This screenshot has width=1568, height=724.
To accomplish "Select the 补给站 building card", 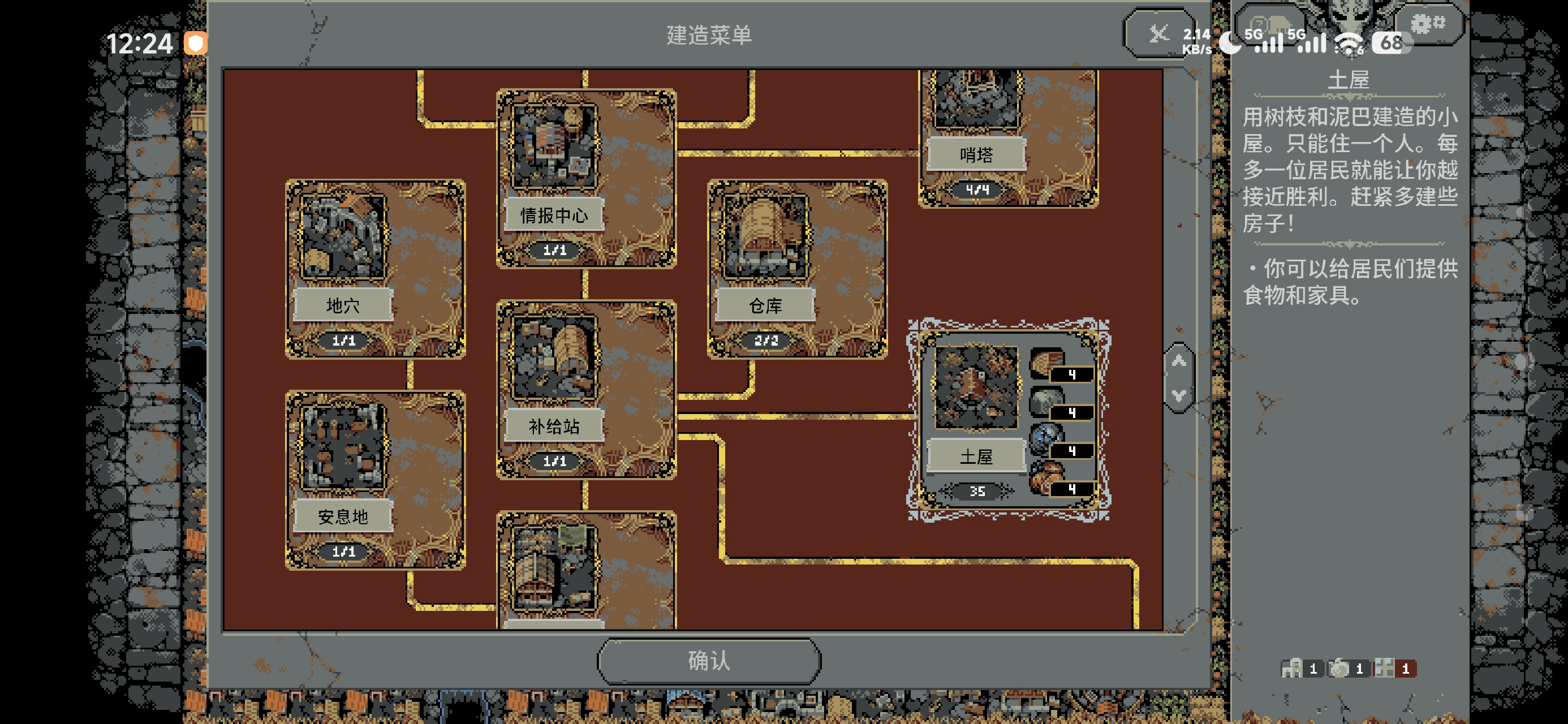I will (x=586, y=389).
